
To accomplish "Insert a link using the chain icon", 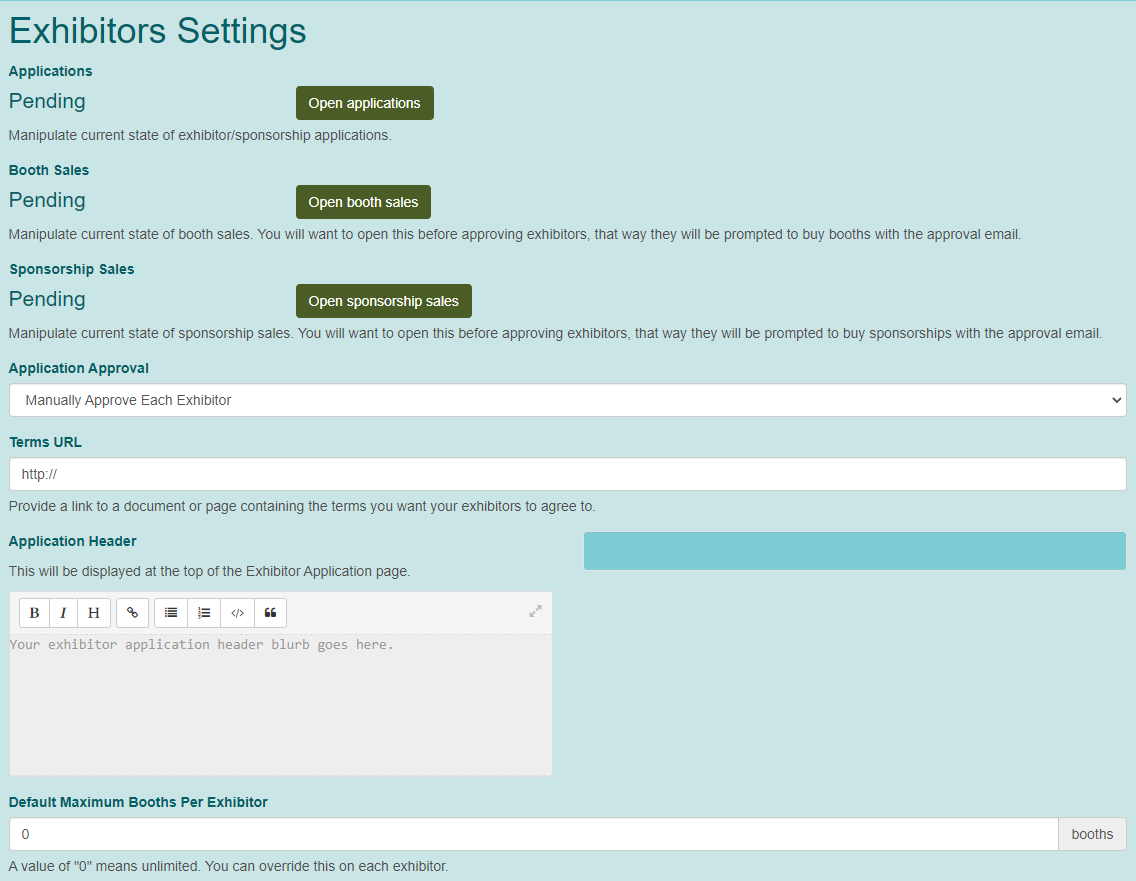I will click(x=133, y=613).
